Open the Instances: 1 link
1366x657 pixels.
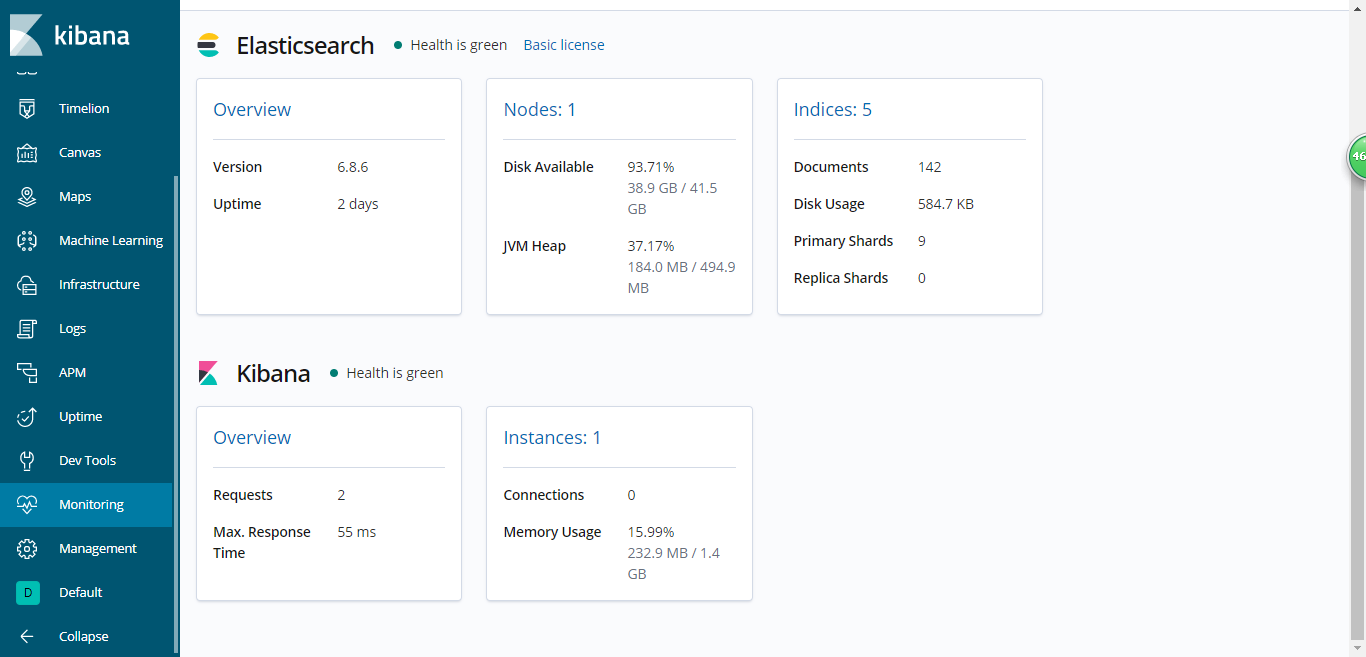point(553,438)
